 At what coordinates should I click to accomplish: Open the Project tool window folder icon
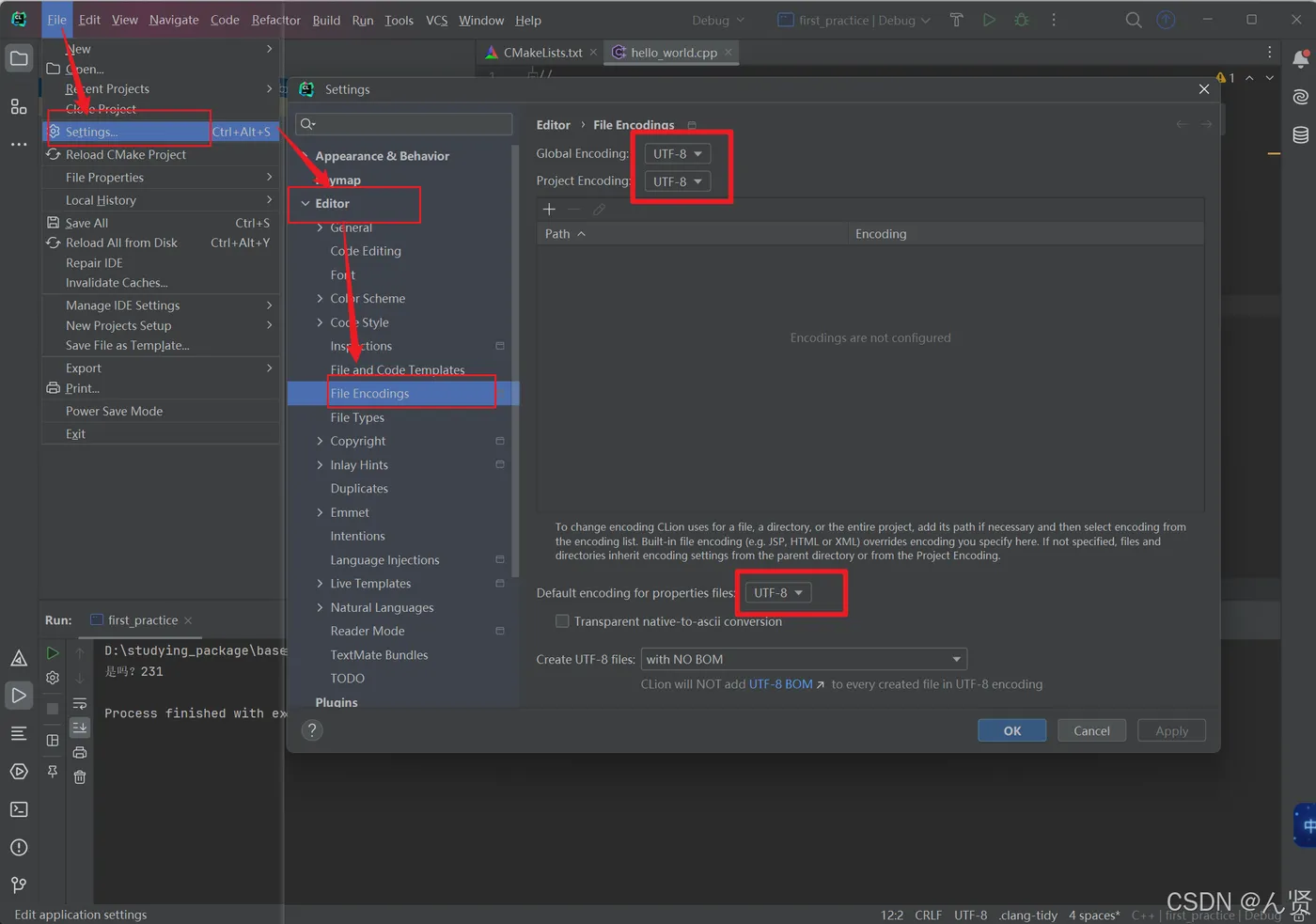pos(19,58)
